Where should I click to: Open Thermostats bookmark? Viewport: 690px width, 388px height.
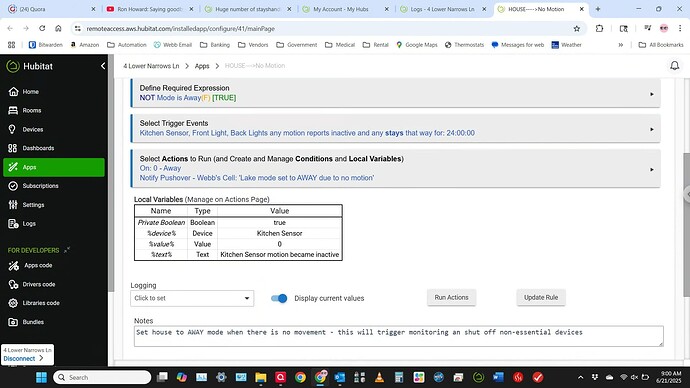pyautogui.click(x=464, y=45)
